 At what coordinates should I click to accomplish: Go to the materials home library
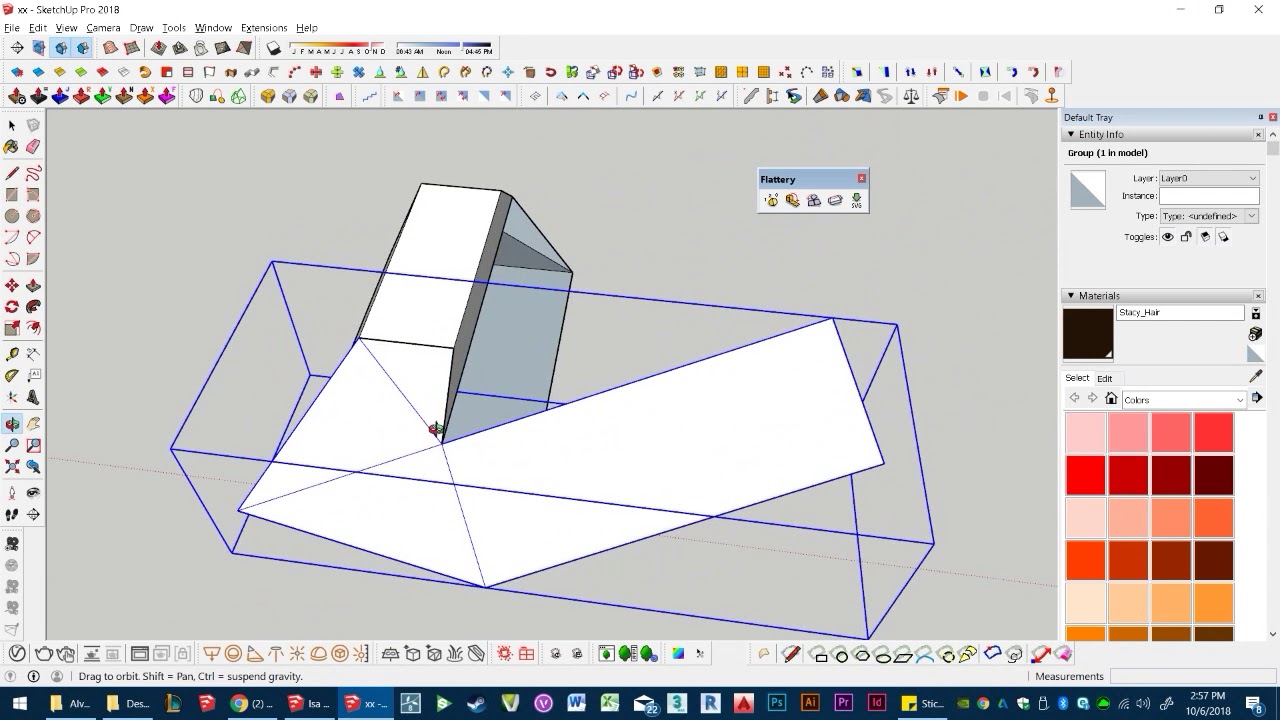click(1111, 399)
